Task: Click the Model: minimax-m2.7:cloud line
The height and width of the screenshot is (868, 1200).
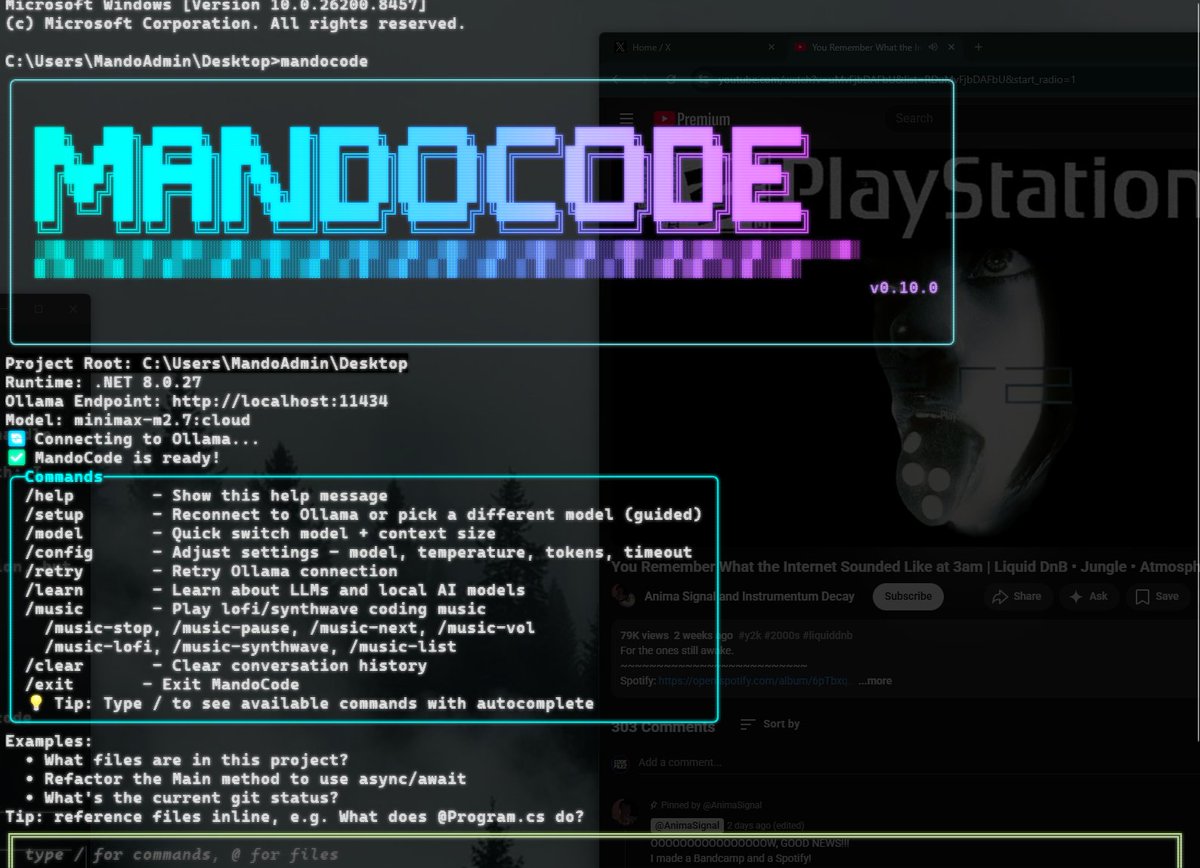Action: 128,420
